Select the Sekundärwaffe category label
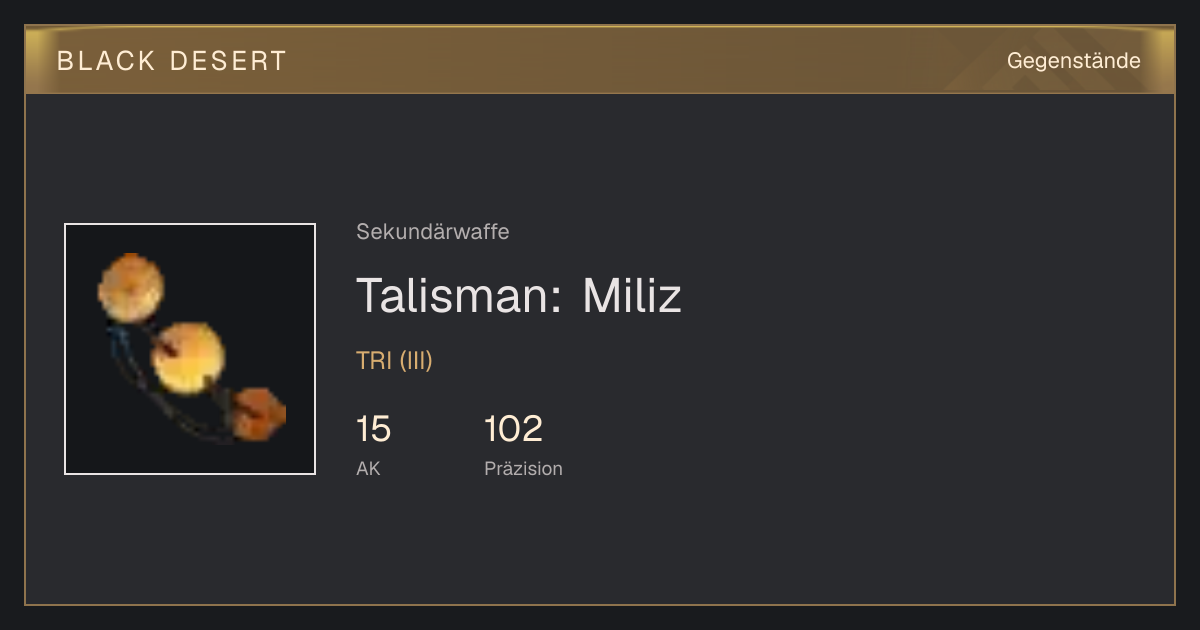Image resolution: width=1200 pixels, height=630 pixels. coord(433,232)
